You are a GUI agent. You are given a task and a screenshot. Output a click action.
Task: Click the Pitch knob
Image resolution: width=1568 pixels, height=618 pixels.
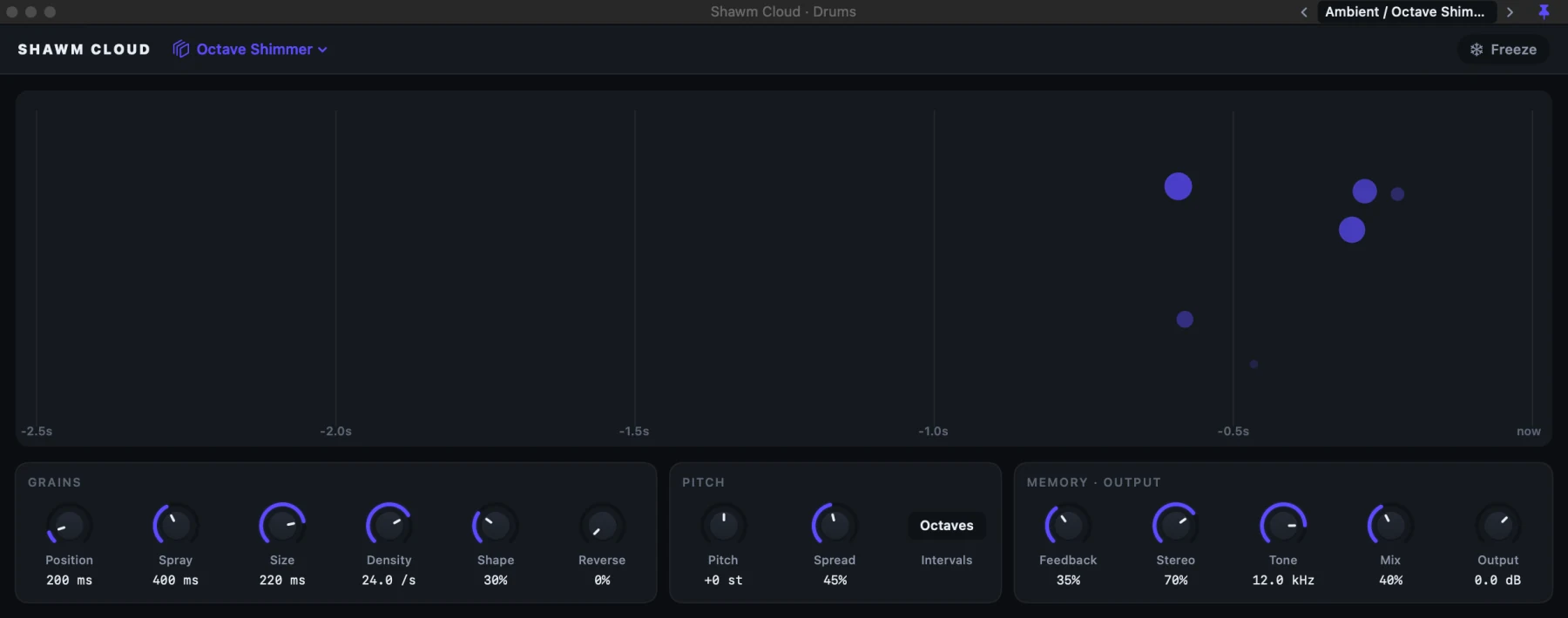pyautogui.click(x=723, y=525)
